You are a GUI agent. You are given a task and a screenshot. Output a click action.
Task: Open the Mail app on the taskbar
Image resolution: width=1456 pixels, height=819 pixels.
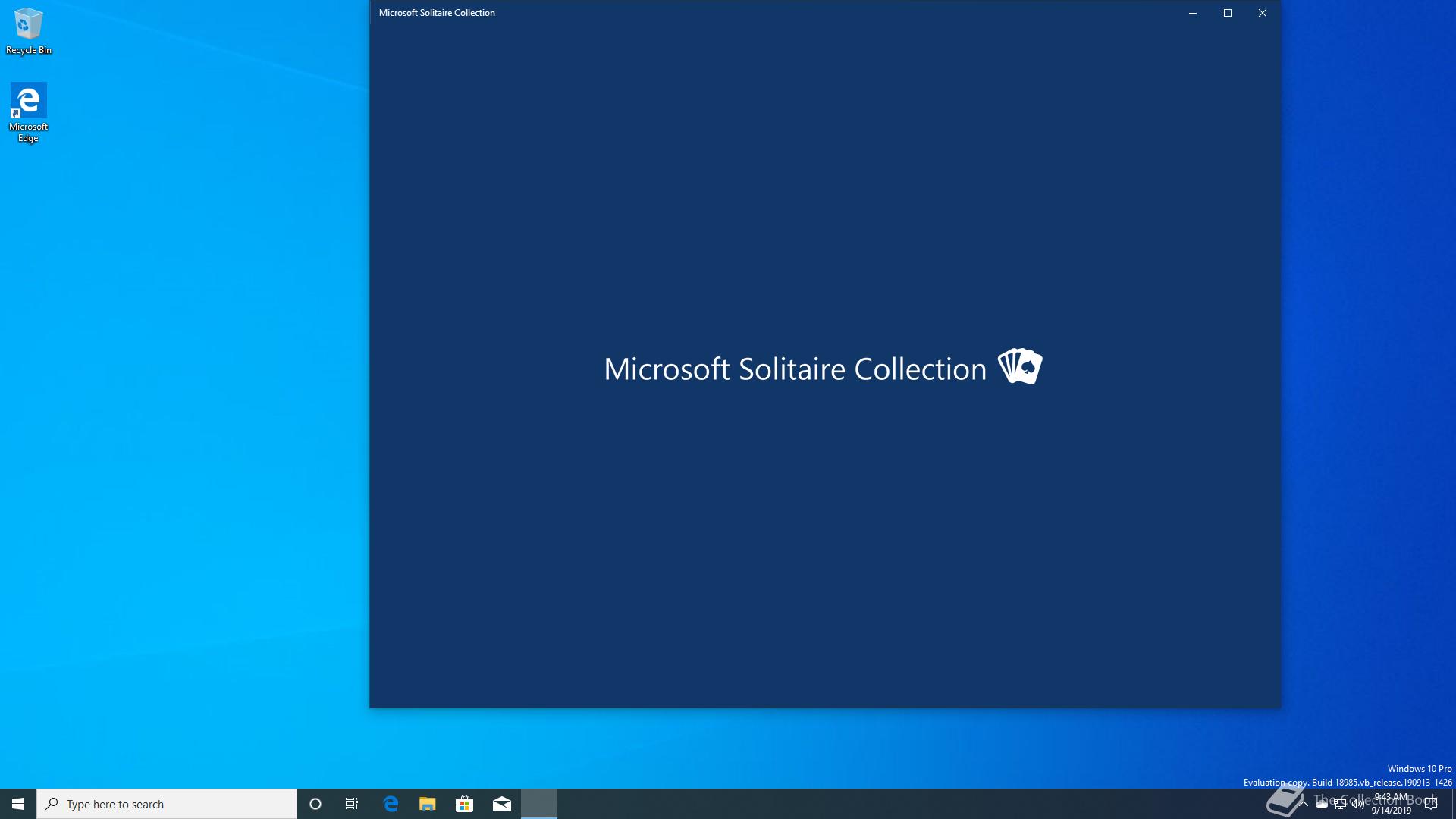pos(501,804)
